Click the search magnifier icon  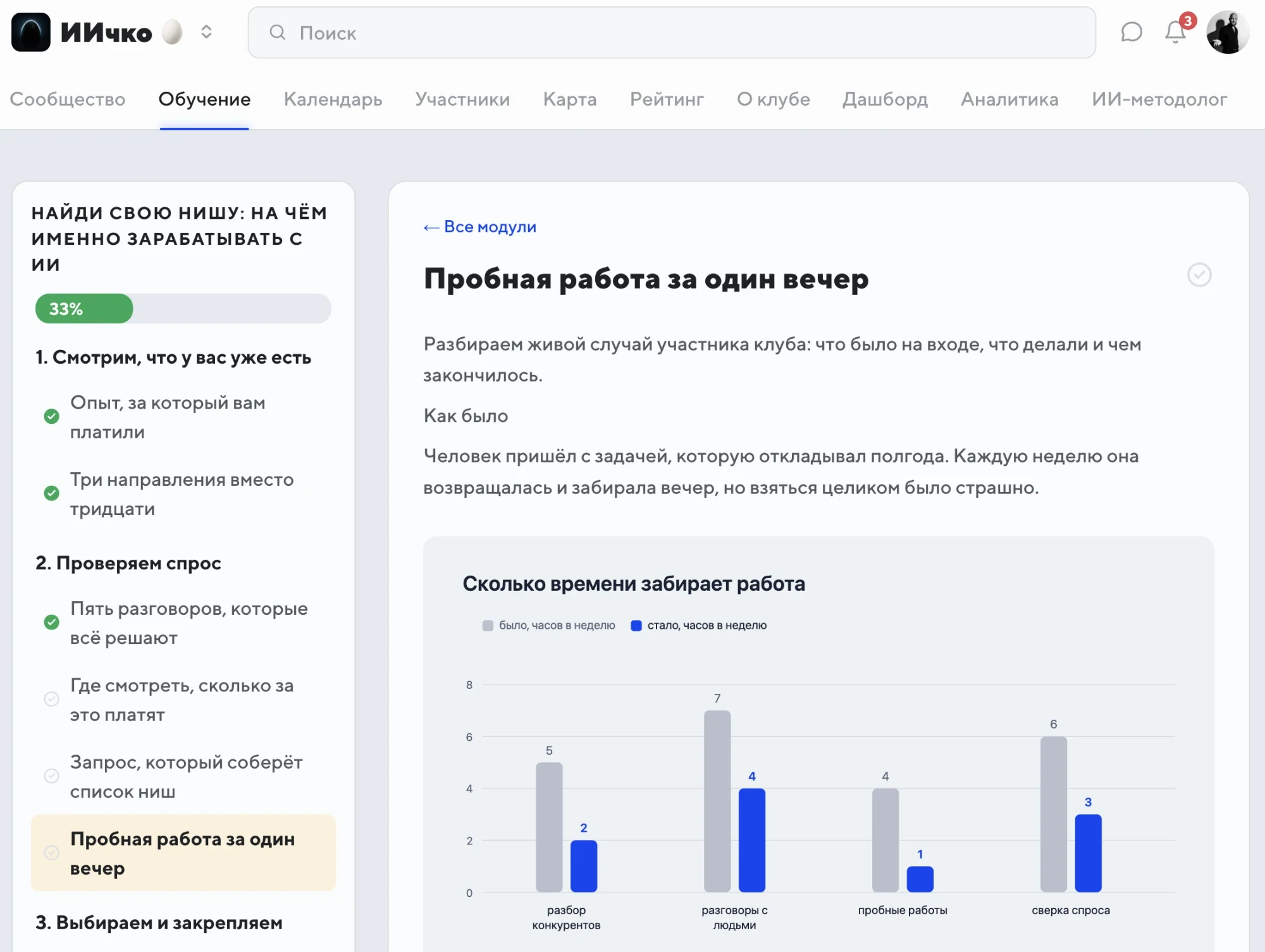coord(278,32)
